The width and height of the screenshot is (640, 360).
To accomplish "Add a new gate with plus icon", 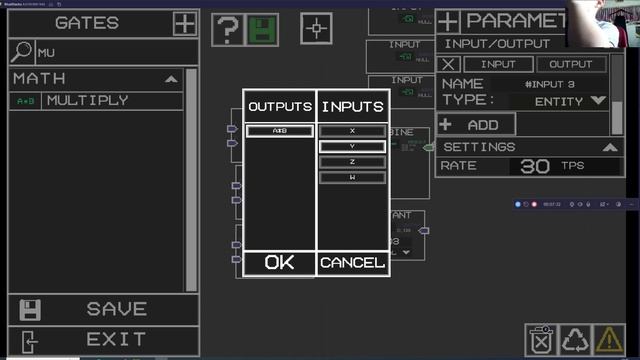I will [x=185, y=24].
